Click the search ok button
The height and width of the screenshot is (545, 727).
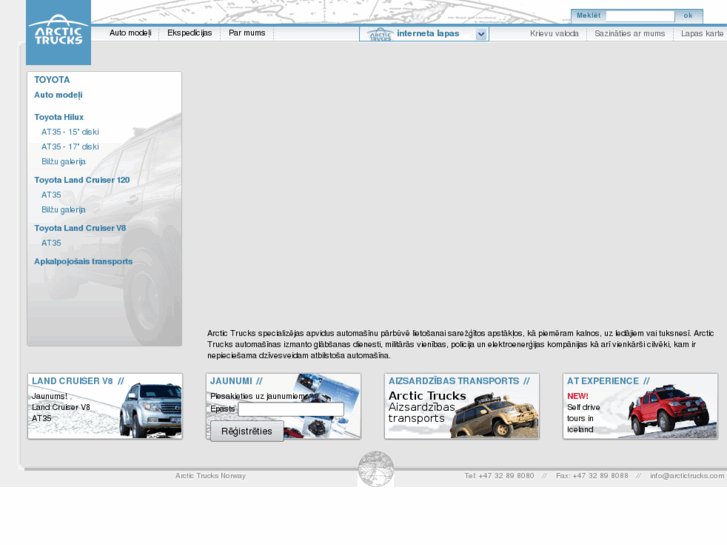[688, 16]
